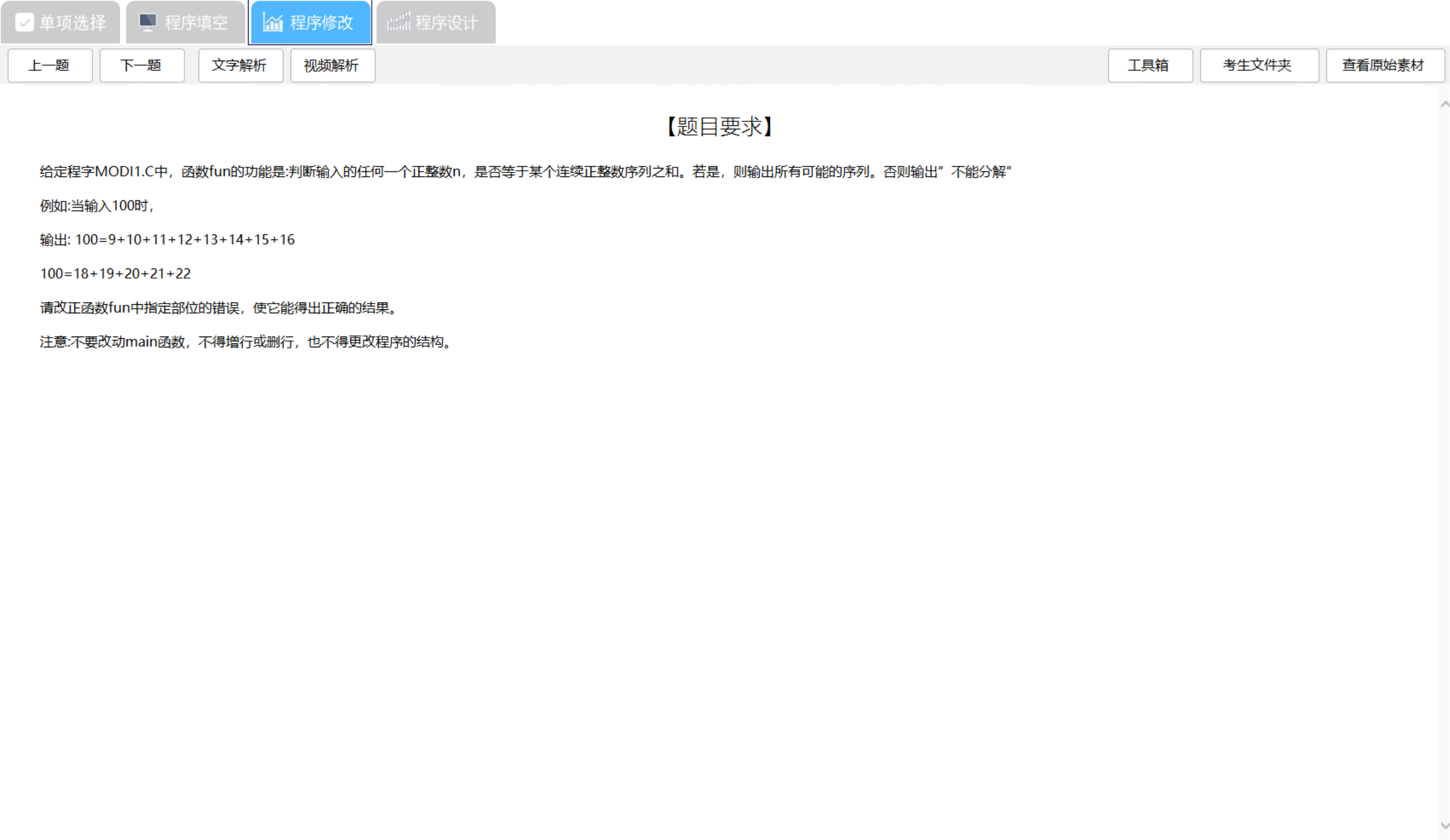The width and height of the screenshot is (1450, 840).
Task: Click the monitor icon on 程序填空 tab
Action: pyautogui.click(x=148, y=23)
